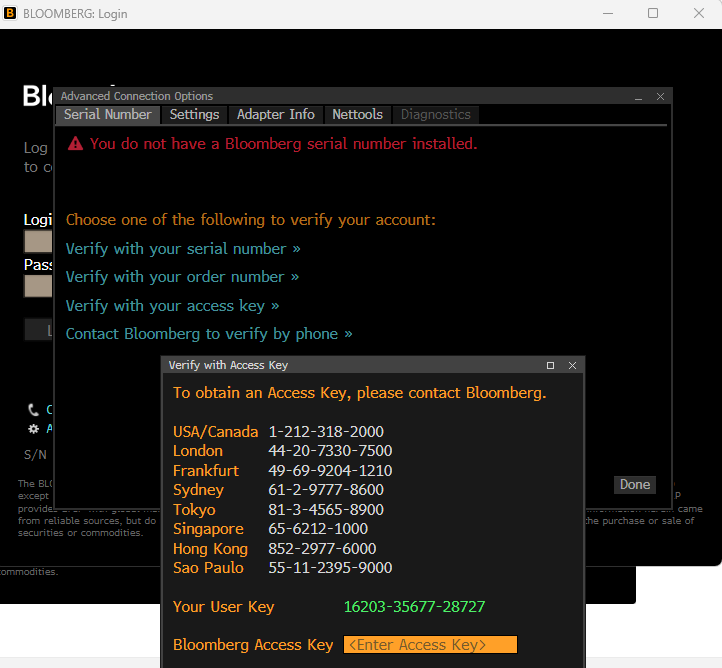This screenshot has width=722, height=668.
Task: Click the USA/Canada phone number 1-212-318-2000
Action: [x=326, y=432]
